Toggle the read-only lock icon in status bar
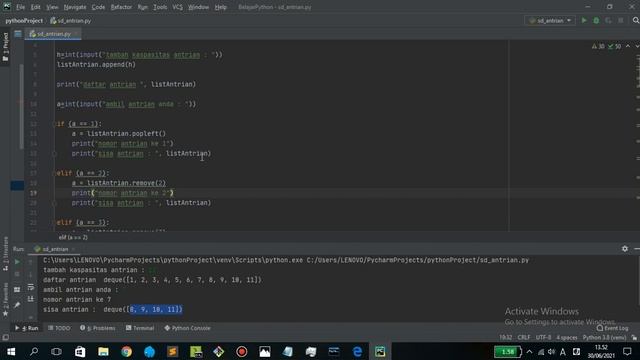640x360 pixels. click(x=634, y=338)
